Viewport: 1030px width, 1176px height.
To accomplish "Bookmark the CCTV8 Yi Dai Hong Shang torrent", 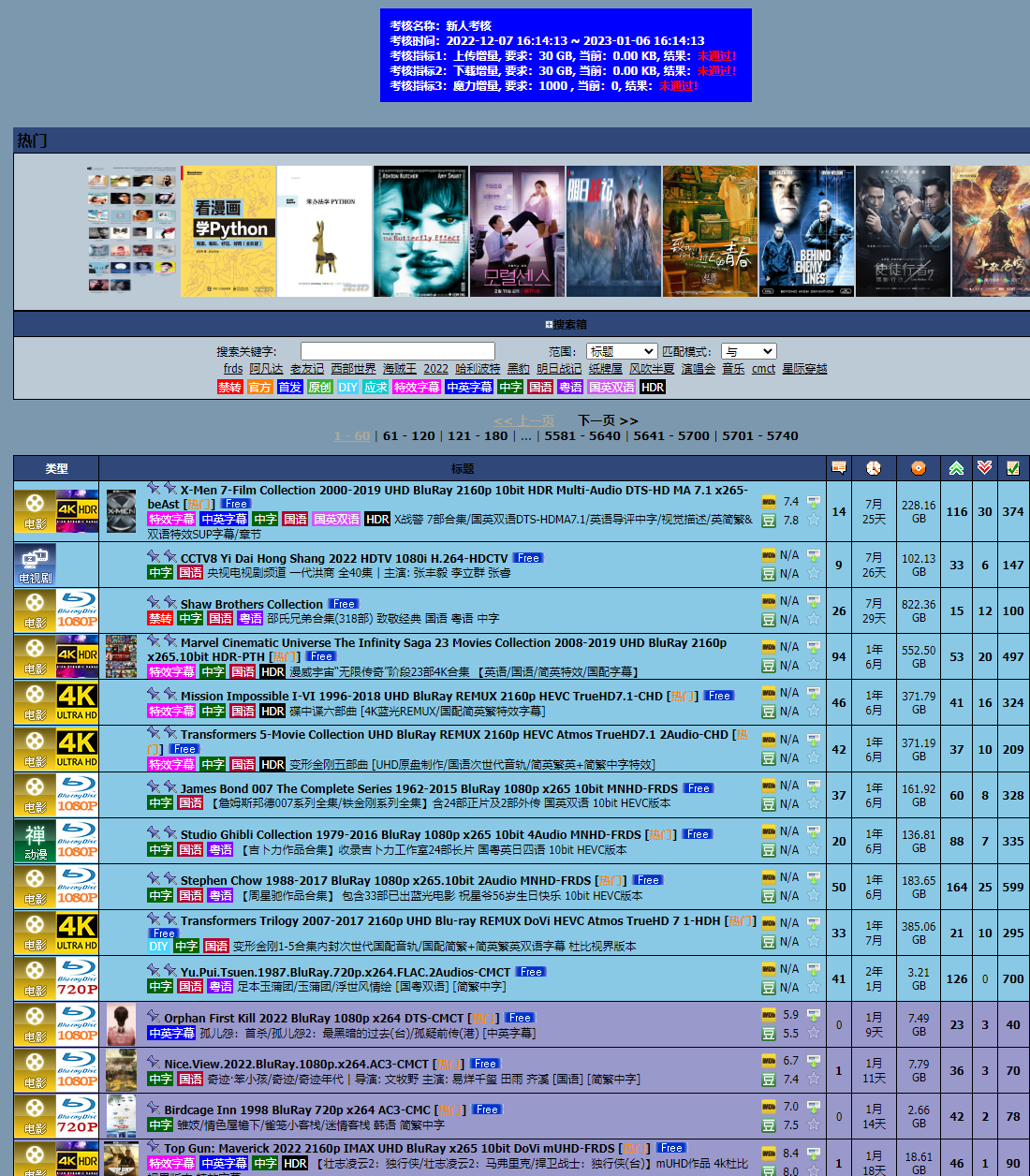I will click(x=814, y=573).
